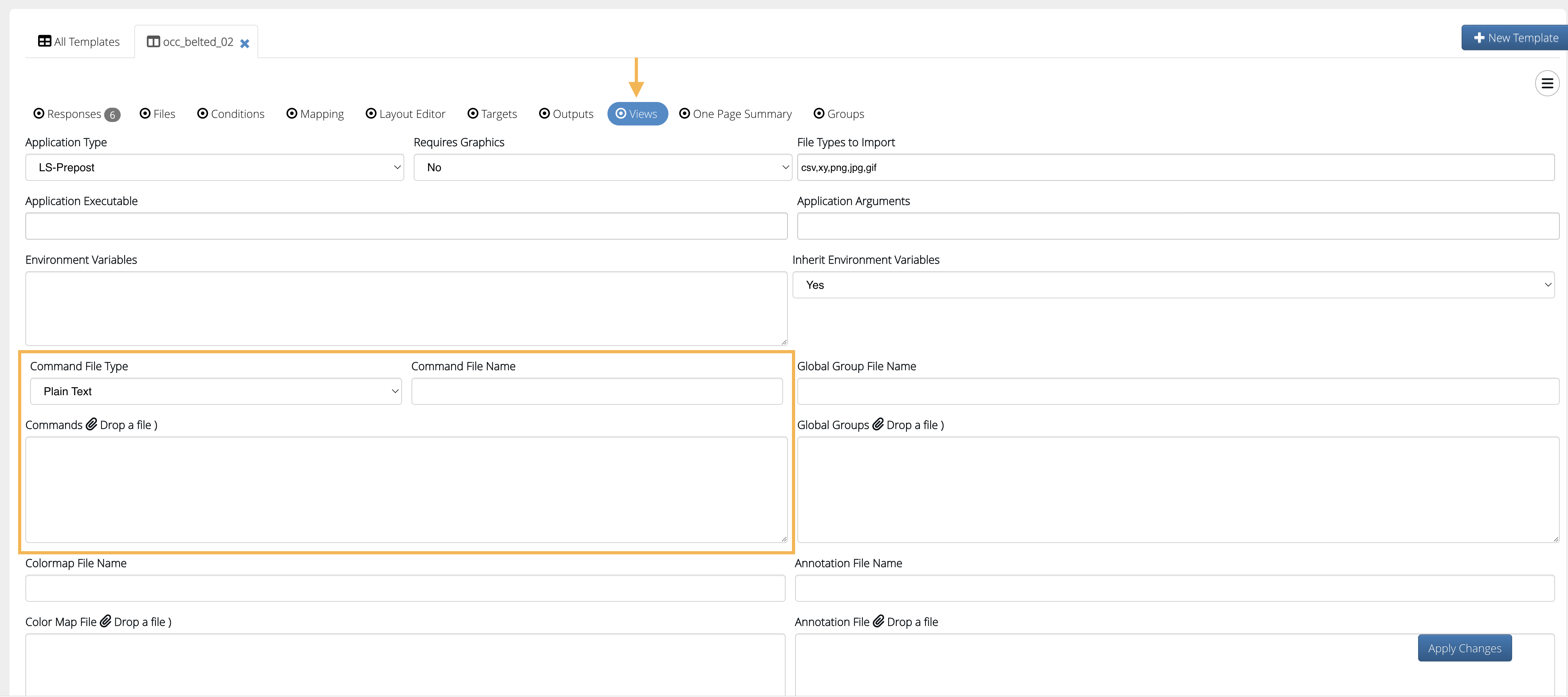Image resolution: width=1568 pixels, height=697 pixels.
Task: Click paperclip icon next to Commands
Action: pos(91,424)
